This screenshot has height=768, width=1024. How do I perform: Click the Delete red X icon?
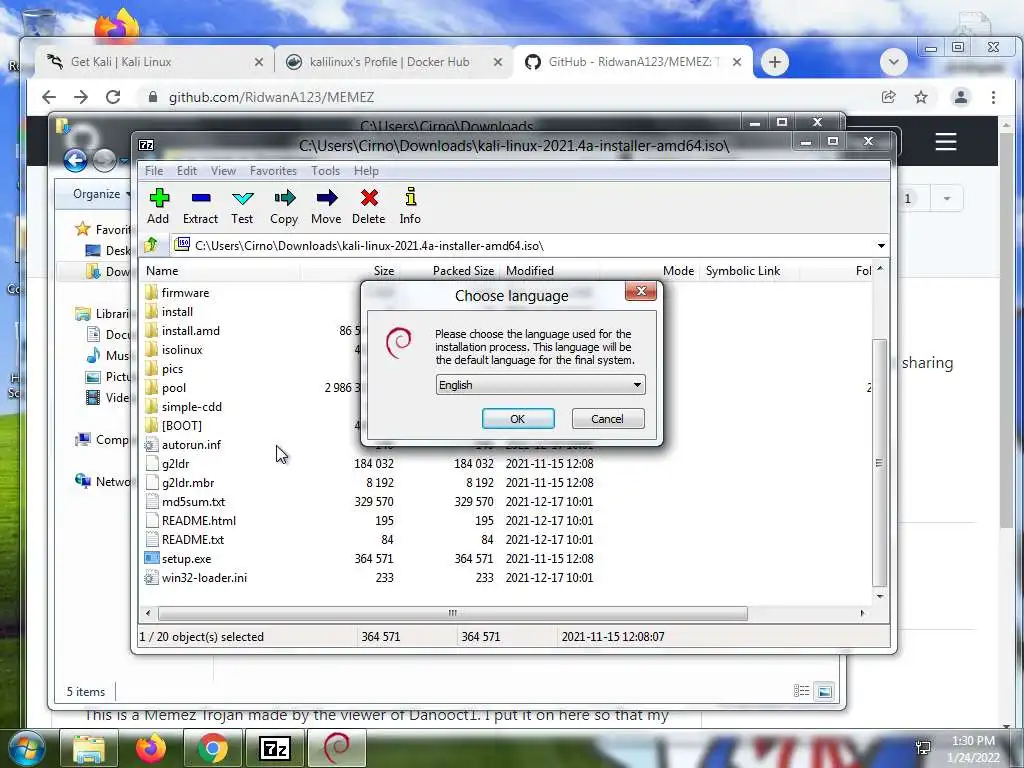369,206
